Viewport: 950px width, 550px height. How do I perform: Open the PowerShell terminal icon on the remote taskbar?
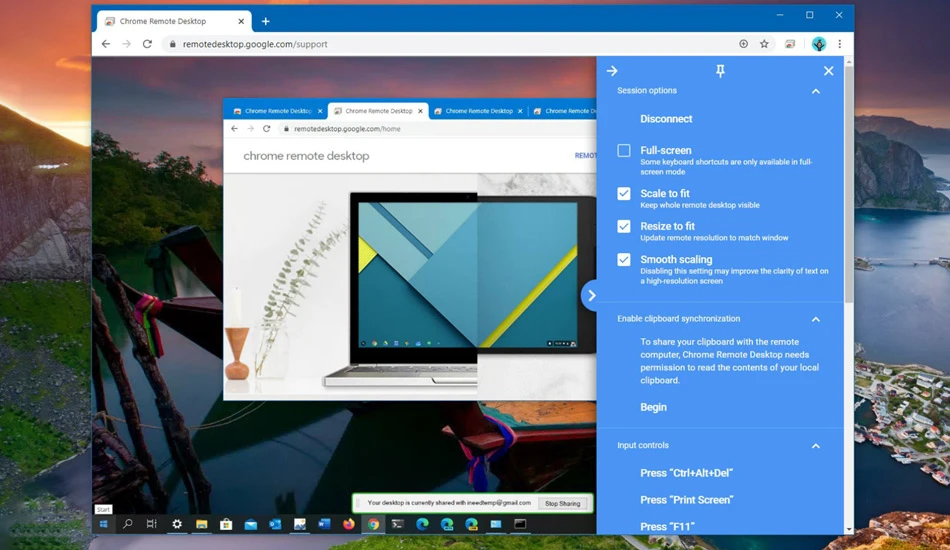397,524
